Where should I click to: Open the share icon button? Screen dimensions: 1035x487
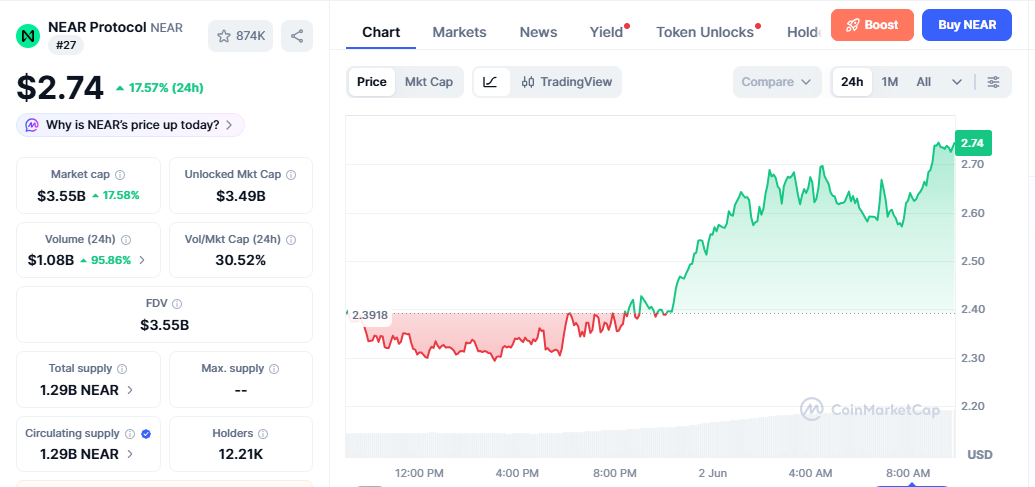coord(297,36)
